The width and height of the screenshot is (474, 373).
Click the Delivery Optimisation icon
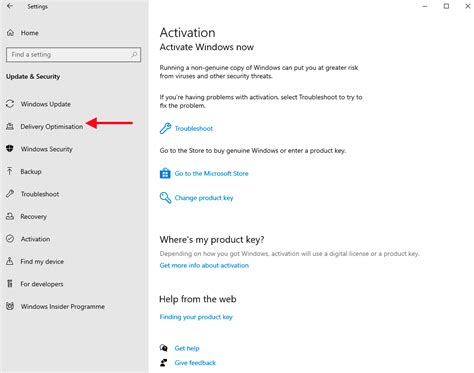click(x=10, y=126)
